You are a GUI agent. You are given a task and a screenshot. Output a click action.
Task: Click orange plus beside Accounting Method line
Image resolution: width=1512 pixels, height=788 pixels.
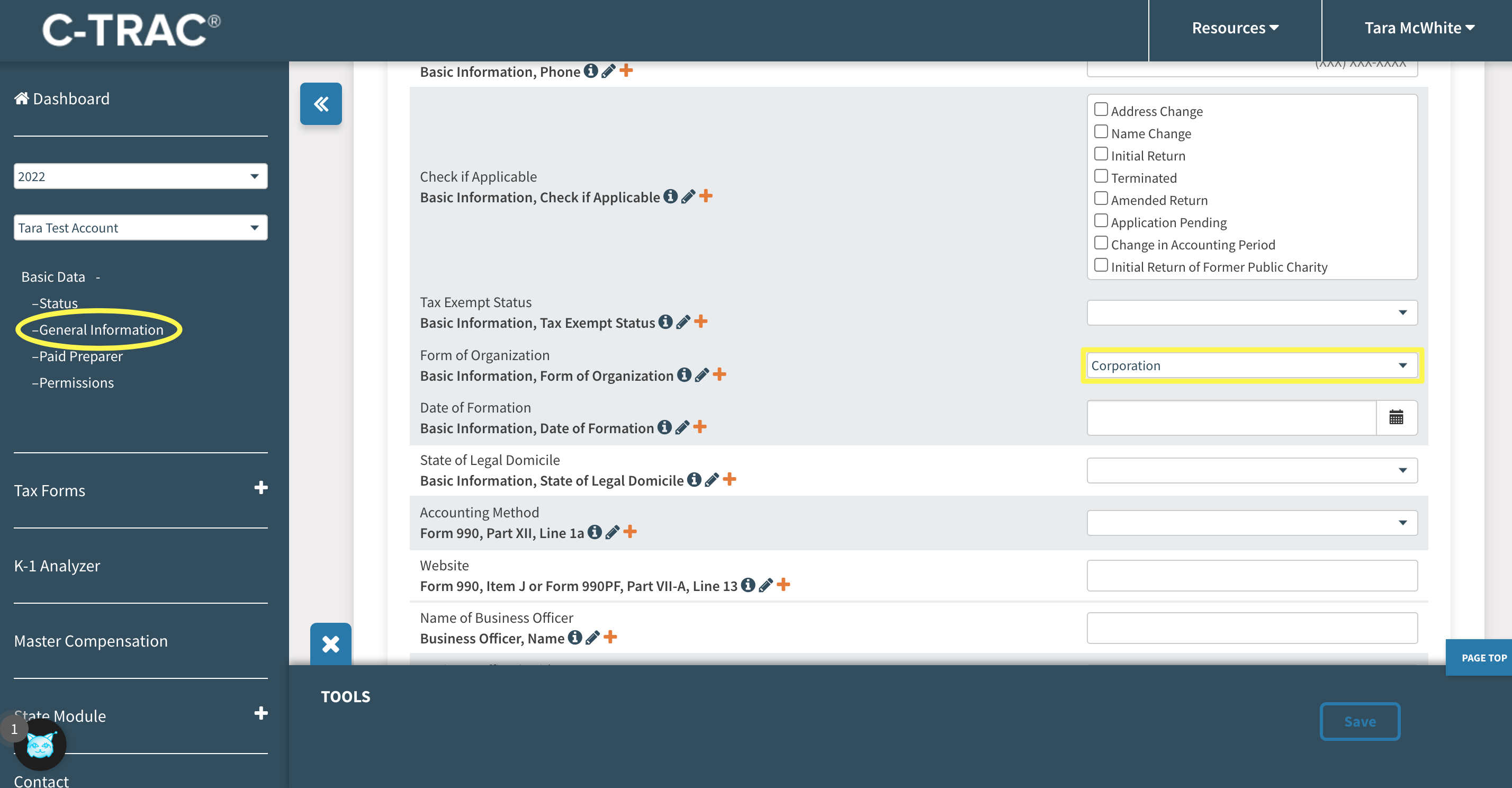(630, 532)
